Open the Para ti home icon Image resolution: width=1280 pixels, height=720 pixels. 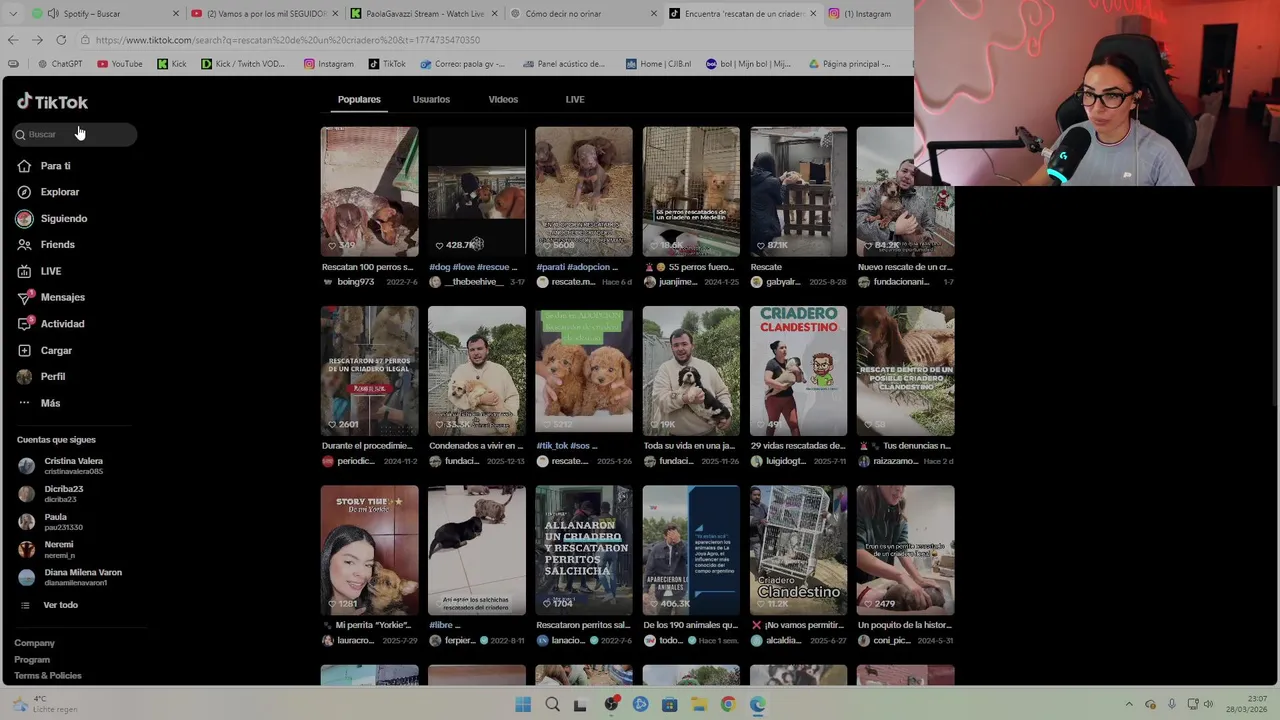[24, 166]
